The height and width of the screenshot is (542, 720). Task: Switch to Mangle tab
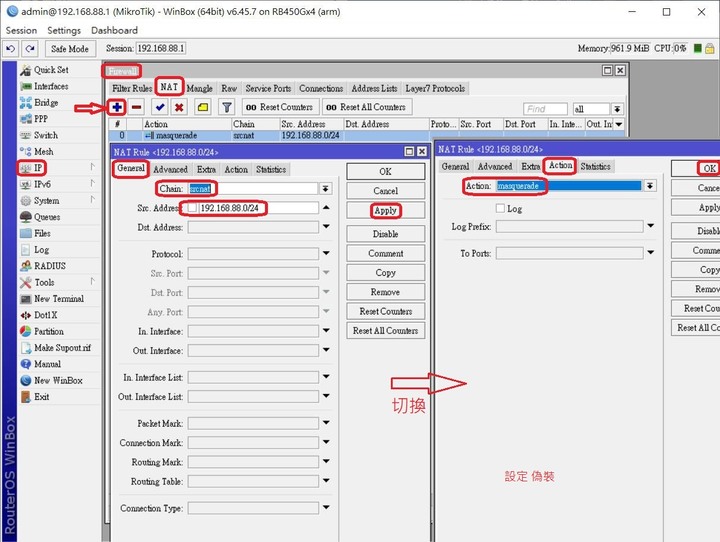[200, 89]
